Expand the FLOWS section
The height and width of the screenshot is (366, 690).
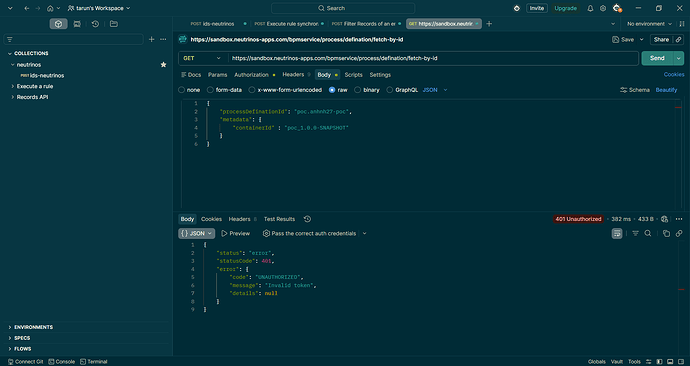pyautogui.click(x=10, y=348)
